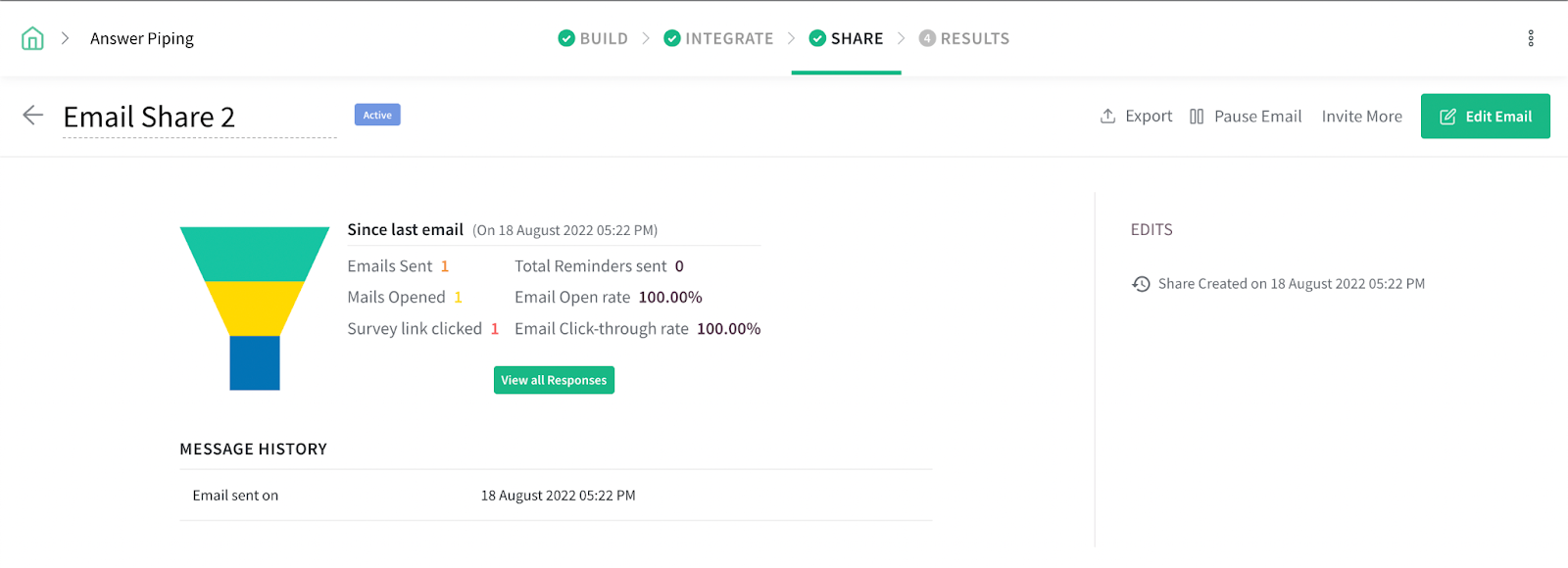Click the Pause Email pause icon
This screenshot has height=568, width=1568.
point(1196,117)
